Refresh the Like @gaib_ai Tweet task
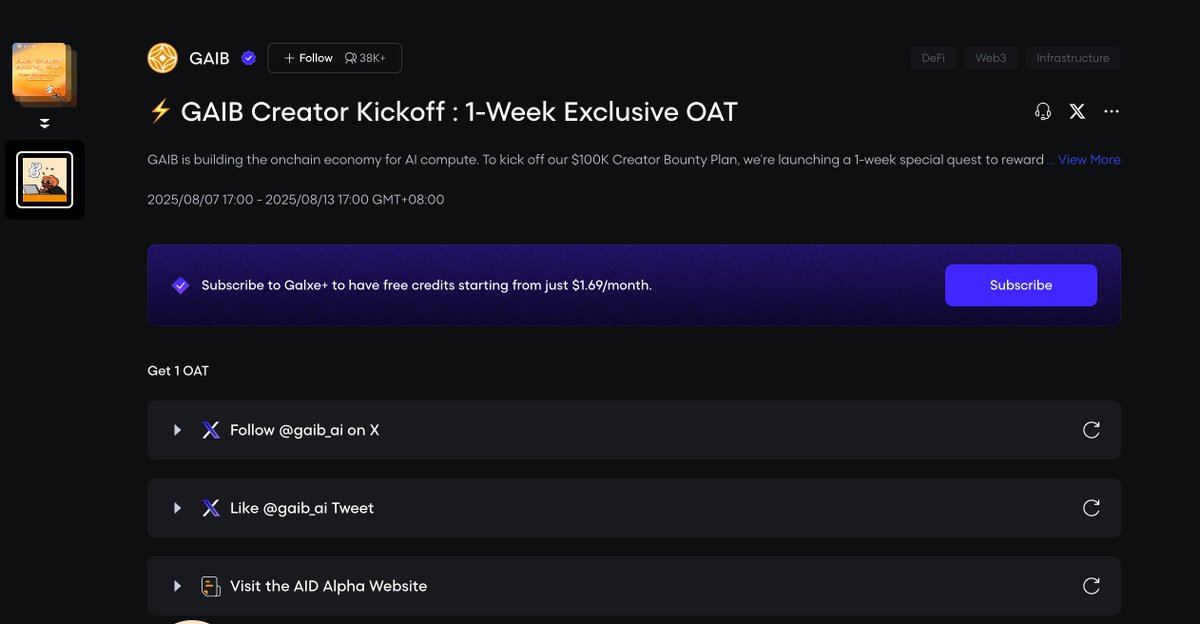 pos(1091,508)
